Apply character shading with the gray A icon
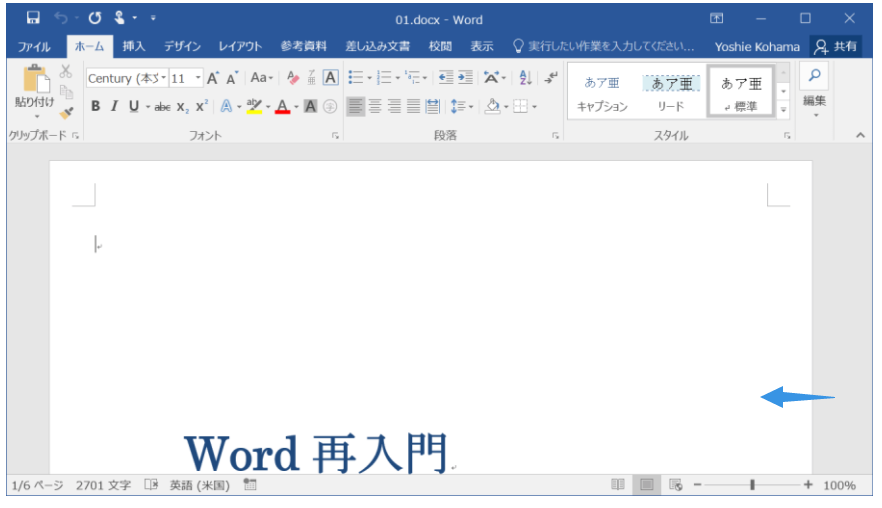This screenshot has width=882, height=508. [x=310, y=106]
